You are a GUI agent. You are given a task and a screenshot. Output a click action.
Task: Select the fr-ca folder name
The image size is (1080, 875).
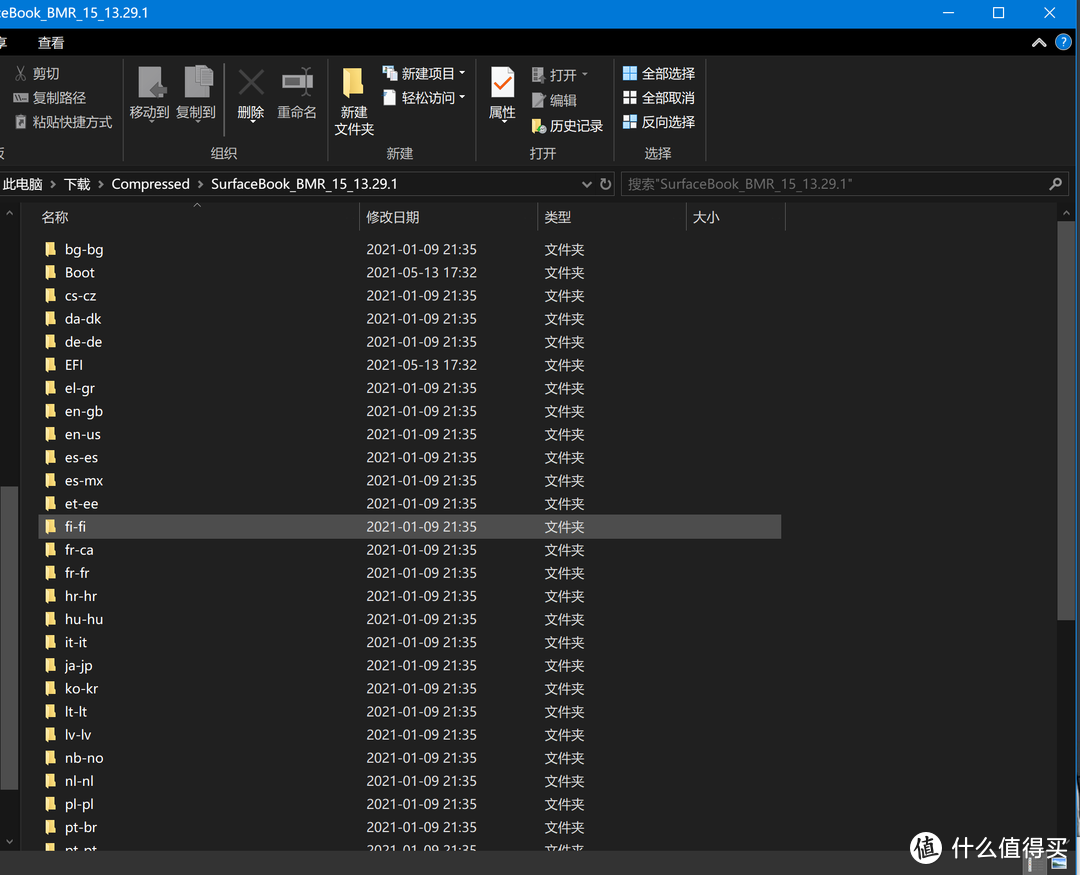79,550
